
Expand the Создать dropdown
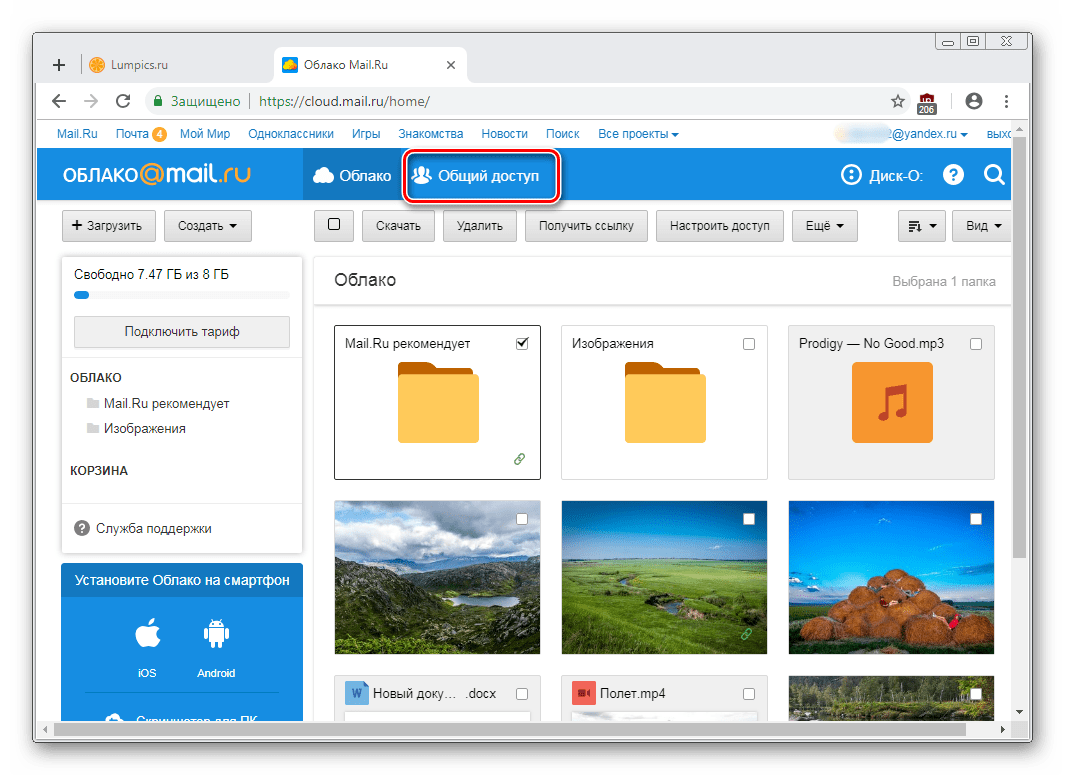coord(207,226)
